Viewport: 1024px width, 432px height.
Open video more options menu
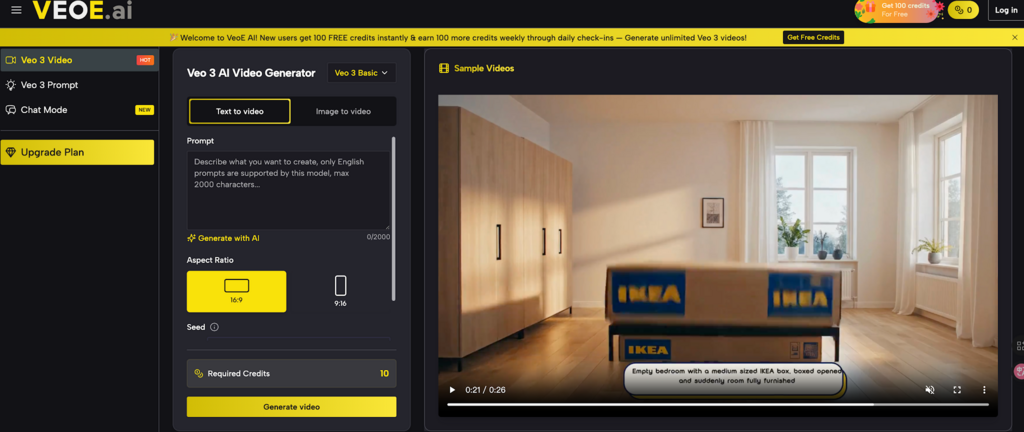[983, 389]
